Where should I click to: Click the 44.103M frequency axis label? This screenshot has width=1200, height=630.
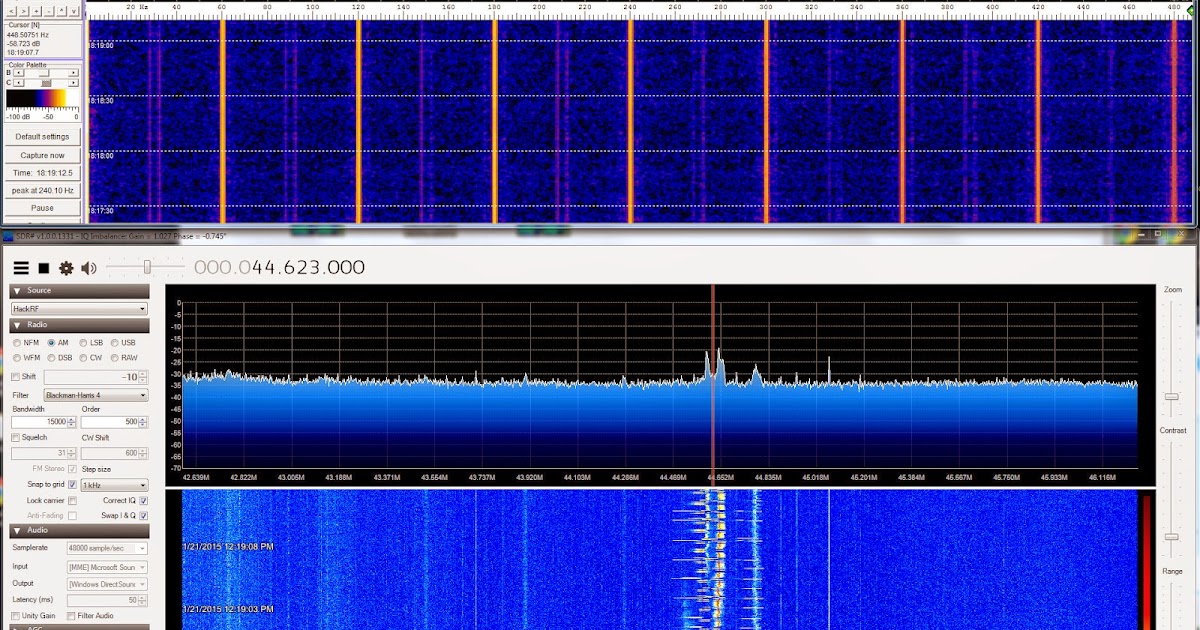(x=575, y=477)
